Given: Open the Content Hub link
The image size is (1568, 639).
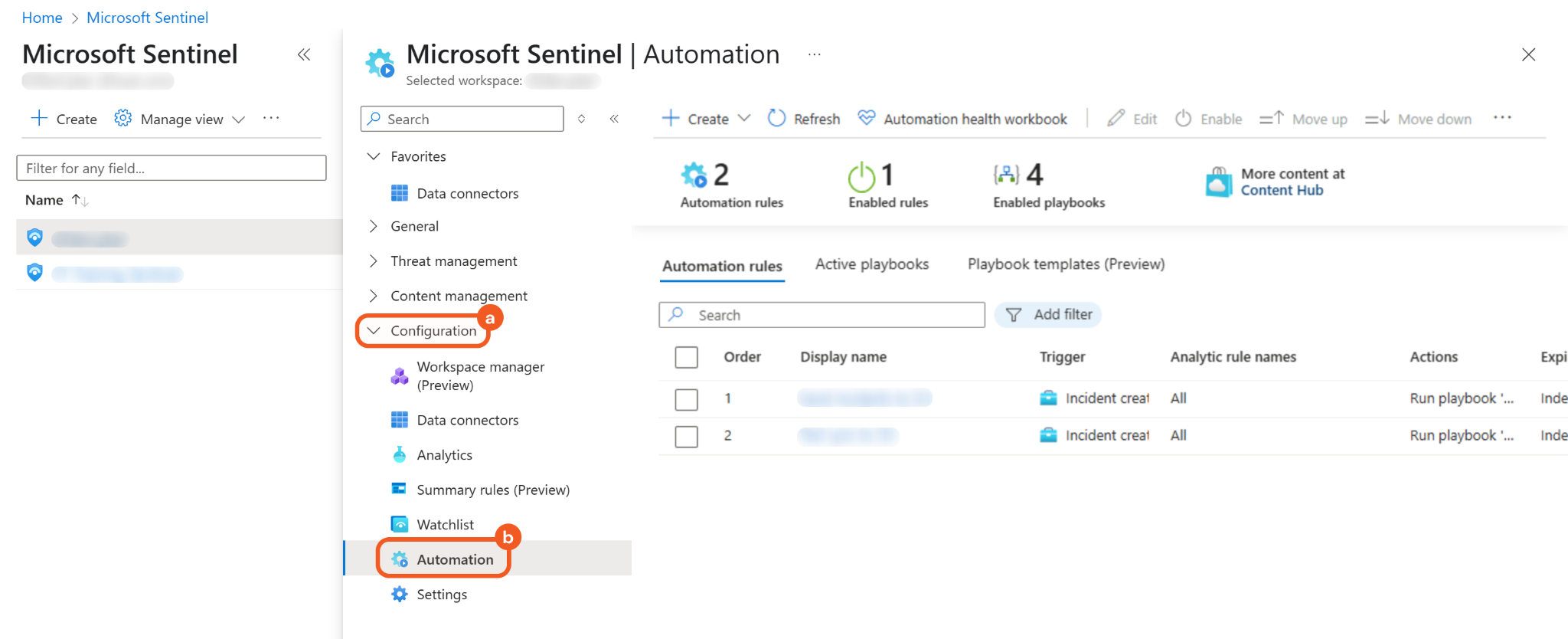Looking at the screenshot, I should [x=1282, y=191].
